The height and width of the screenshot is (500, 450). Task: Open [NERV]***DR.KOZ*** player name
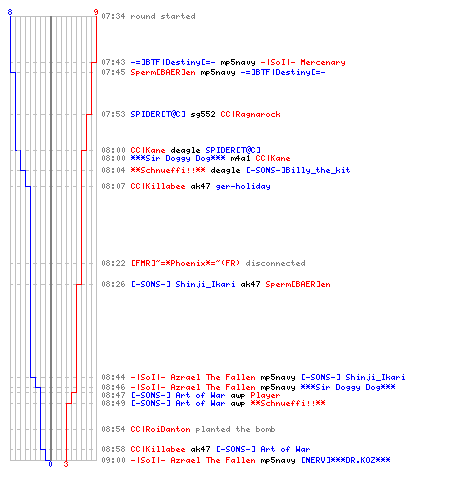(x=346, y=460)
